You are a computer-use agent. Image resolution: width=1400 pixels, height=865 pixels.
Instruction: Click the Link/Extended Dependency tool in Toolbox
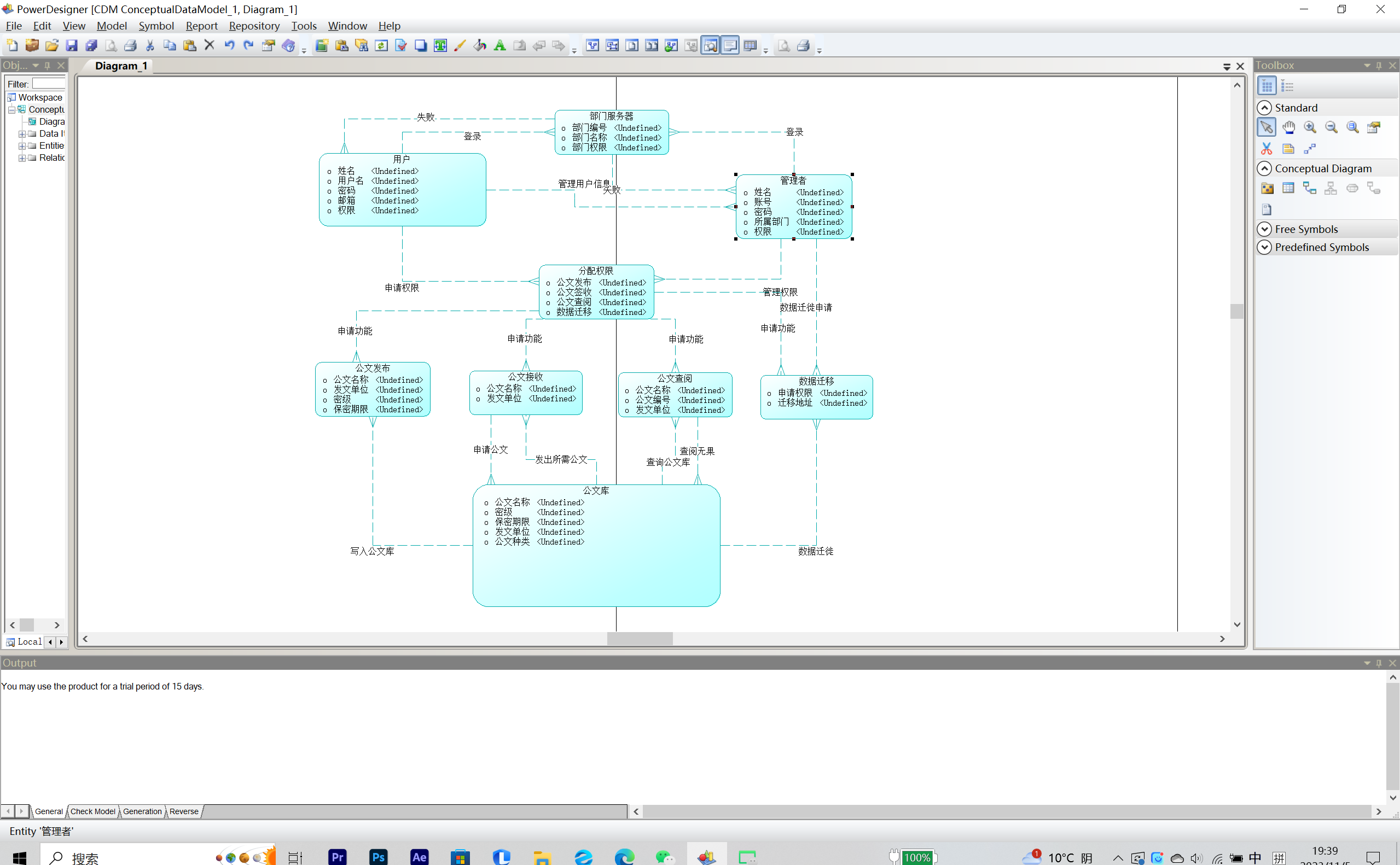tap(1310, 149)
